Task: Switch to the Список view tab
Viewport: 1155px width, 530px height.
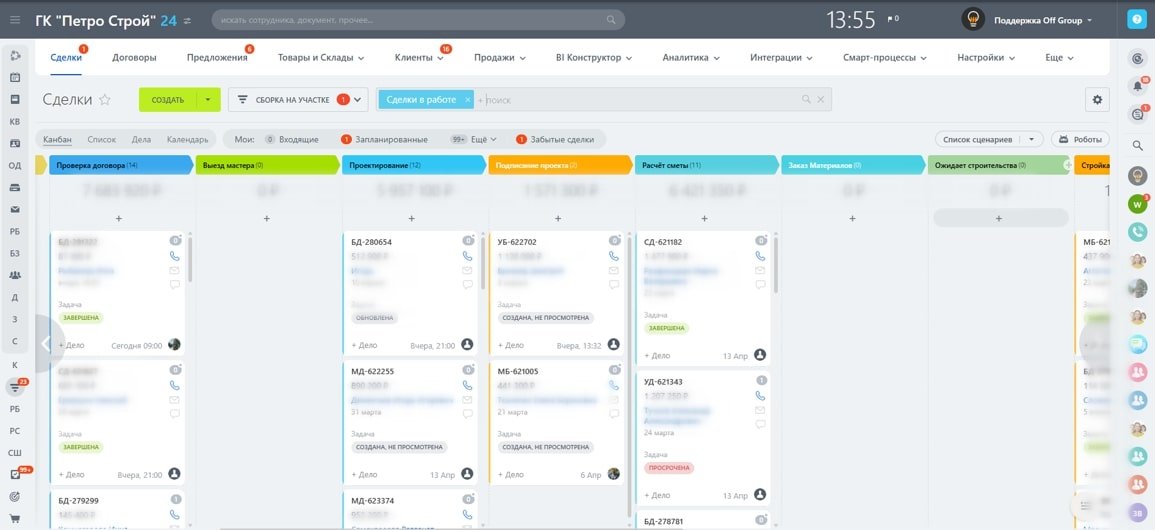Action: tap(102, 139)
